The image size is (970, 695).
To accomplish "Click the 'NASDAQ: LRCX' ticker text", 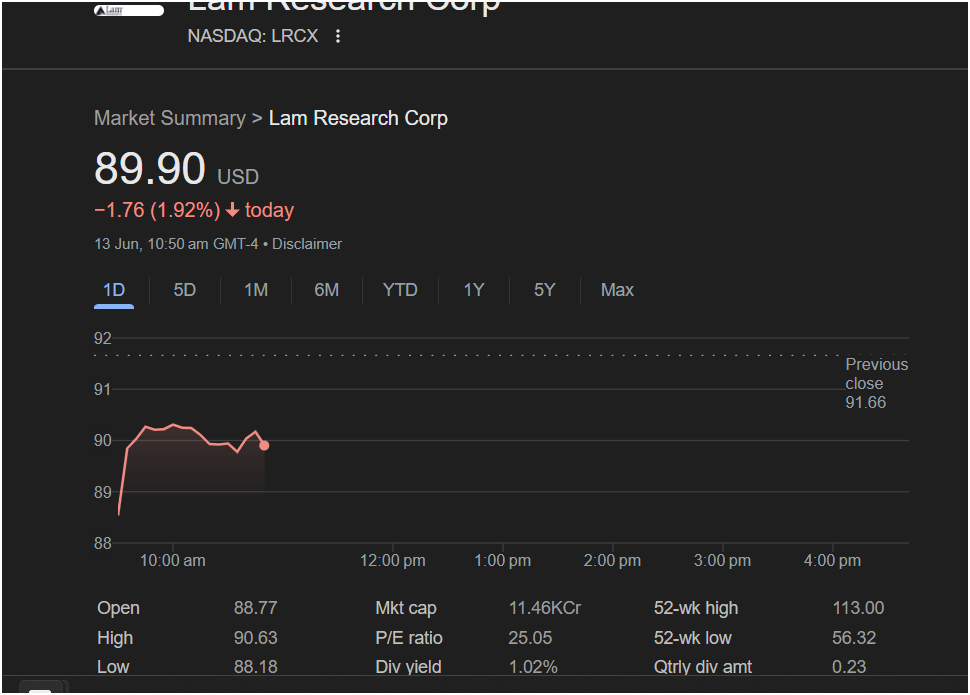I will pyautogui.click(x=253, y=36).
